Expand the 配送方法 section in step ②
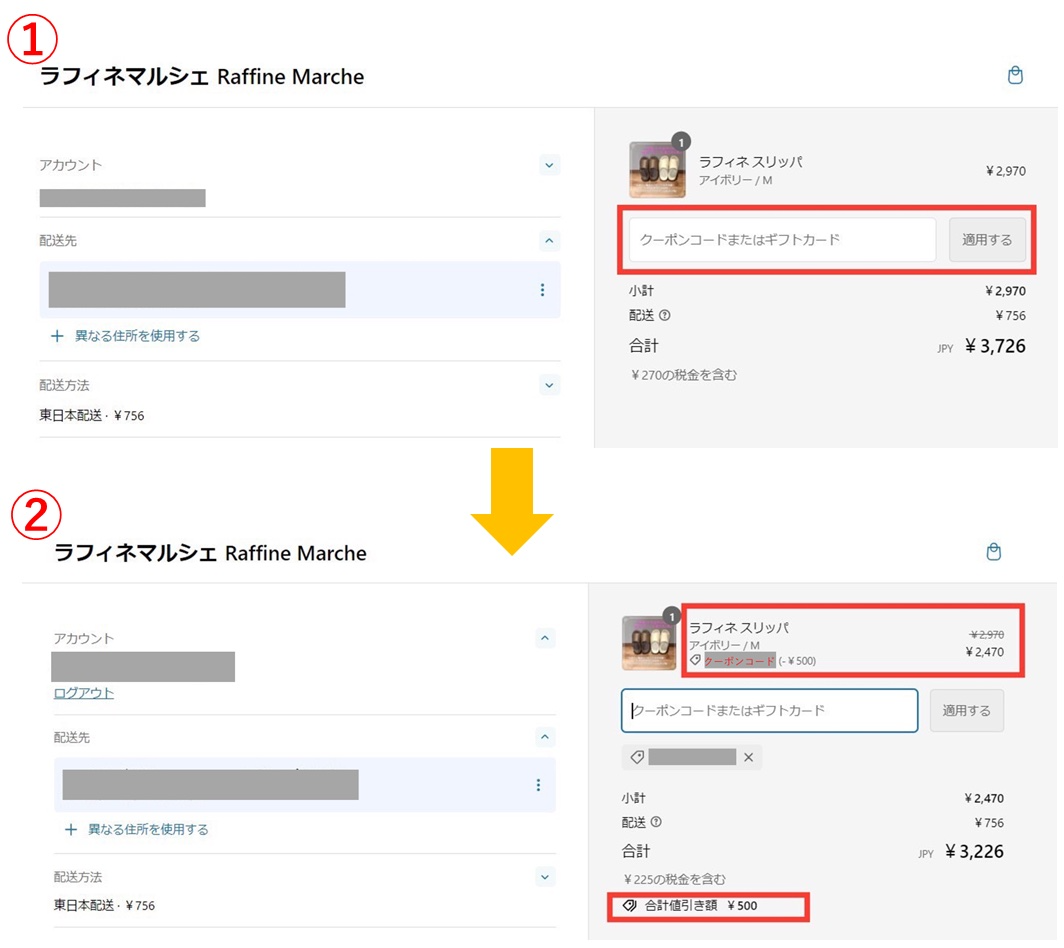 (545, 877)
